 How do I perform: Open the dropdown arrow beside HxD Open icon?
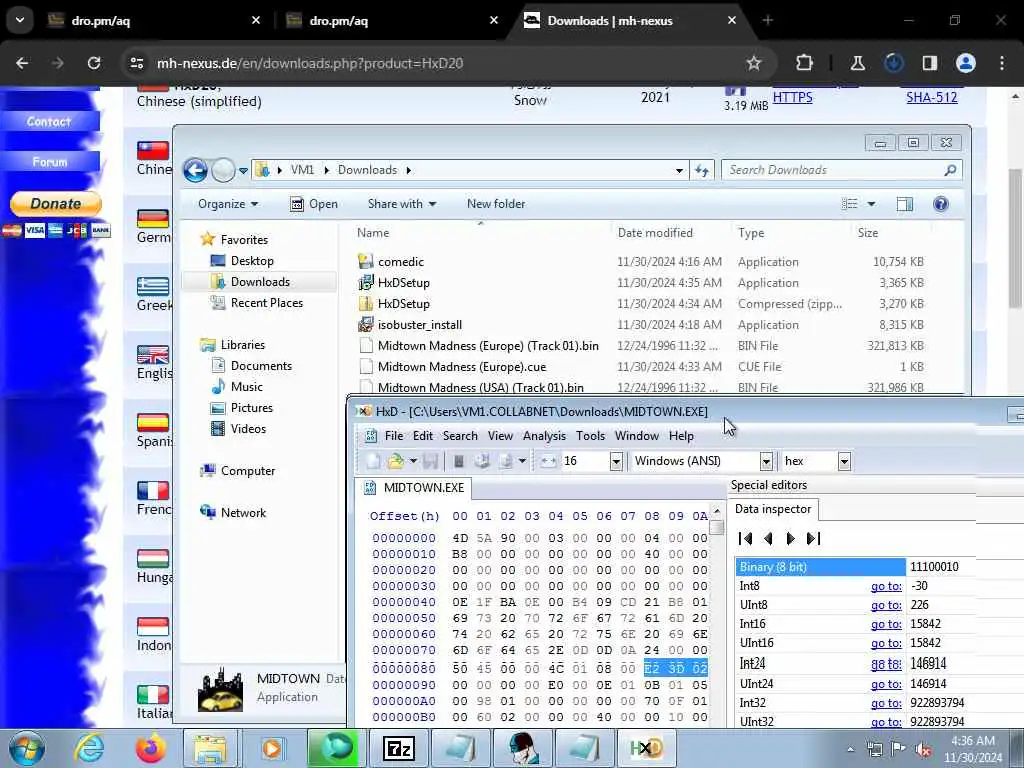(413, 461)
